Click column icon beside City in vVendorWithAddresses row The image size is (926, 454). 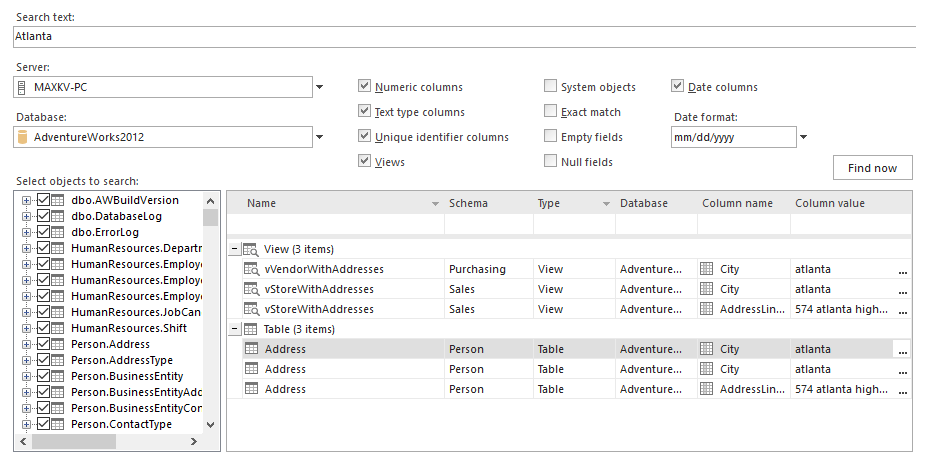coord(706,269)
